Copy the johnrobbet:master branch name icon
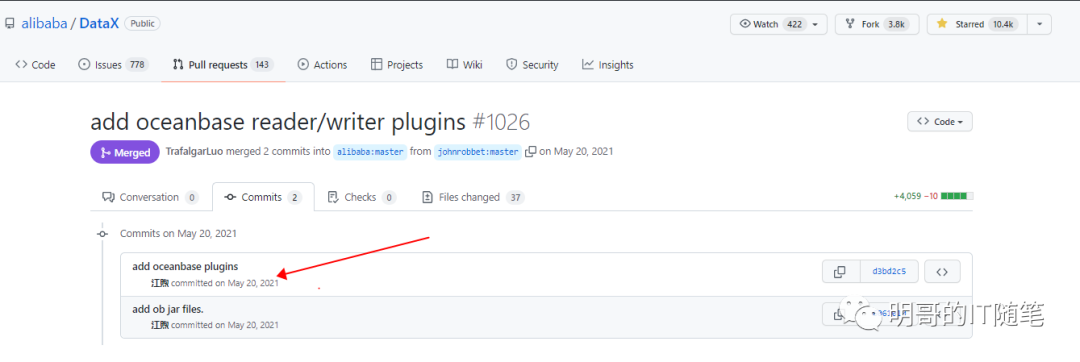Viewport: 1080px width, 362px height. [x=530, y=151]
